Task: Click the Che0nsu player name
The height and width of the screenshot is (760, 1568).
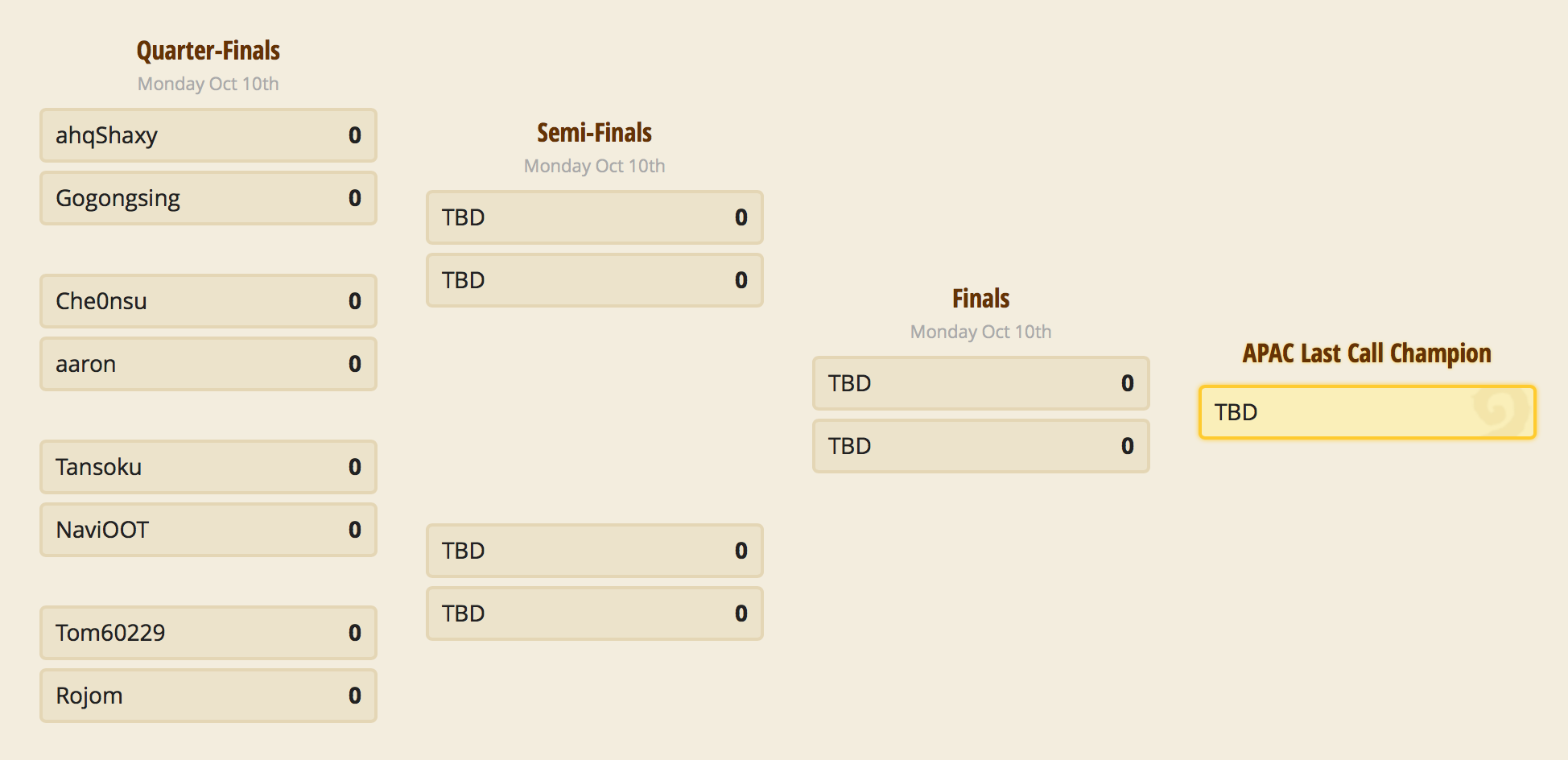Action: coord(101,301)
